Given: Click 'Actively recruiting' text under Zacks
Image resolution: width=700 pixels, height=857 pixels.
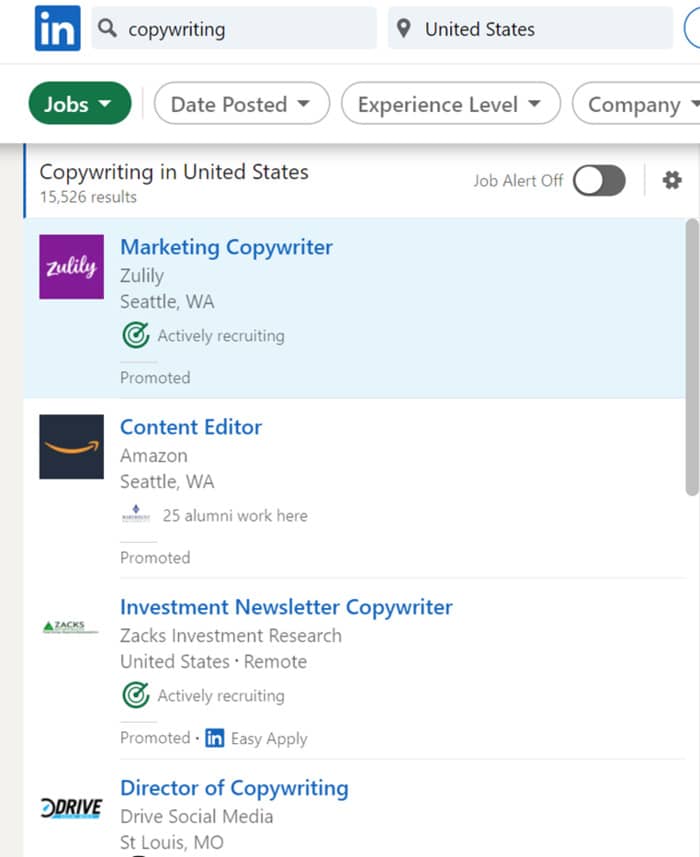Looking at the screenshot, I should (x=221, y=696).
